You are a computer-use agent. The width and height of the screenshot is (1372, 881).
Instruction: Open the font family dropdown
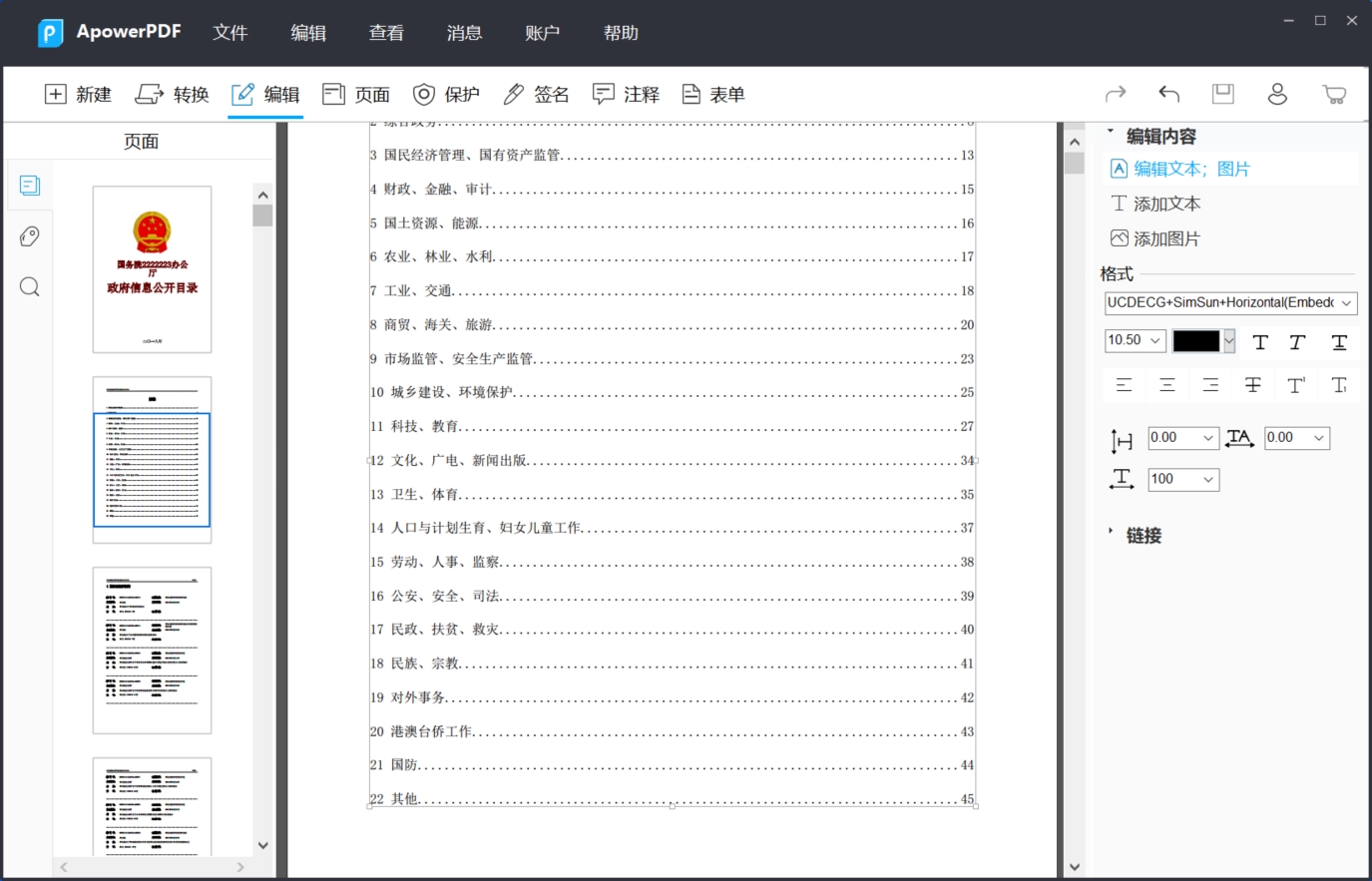pyautogui.click(x=1230, y=303)
